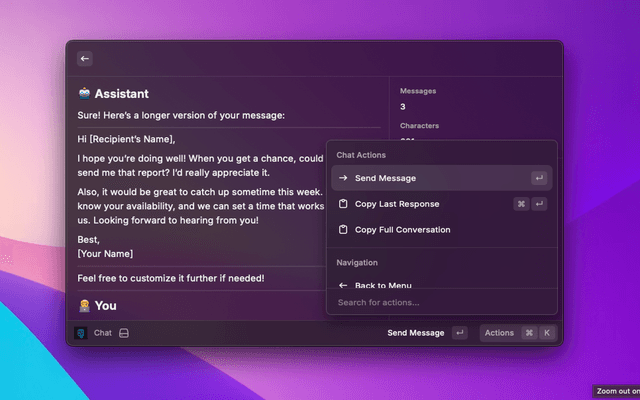The image size is (640, 400).
Task: Click the extension app icon in bottom bar
Action: point(81,333)
